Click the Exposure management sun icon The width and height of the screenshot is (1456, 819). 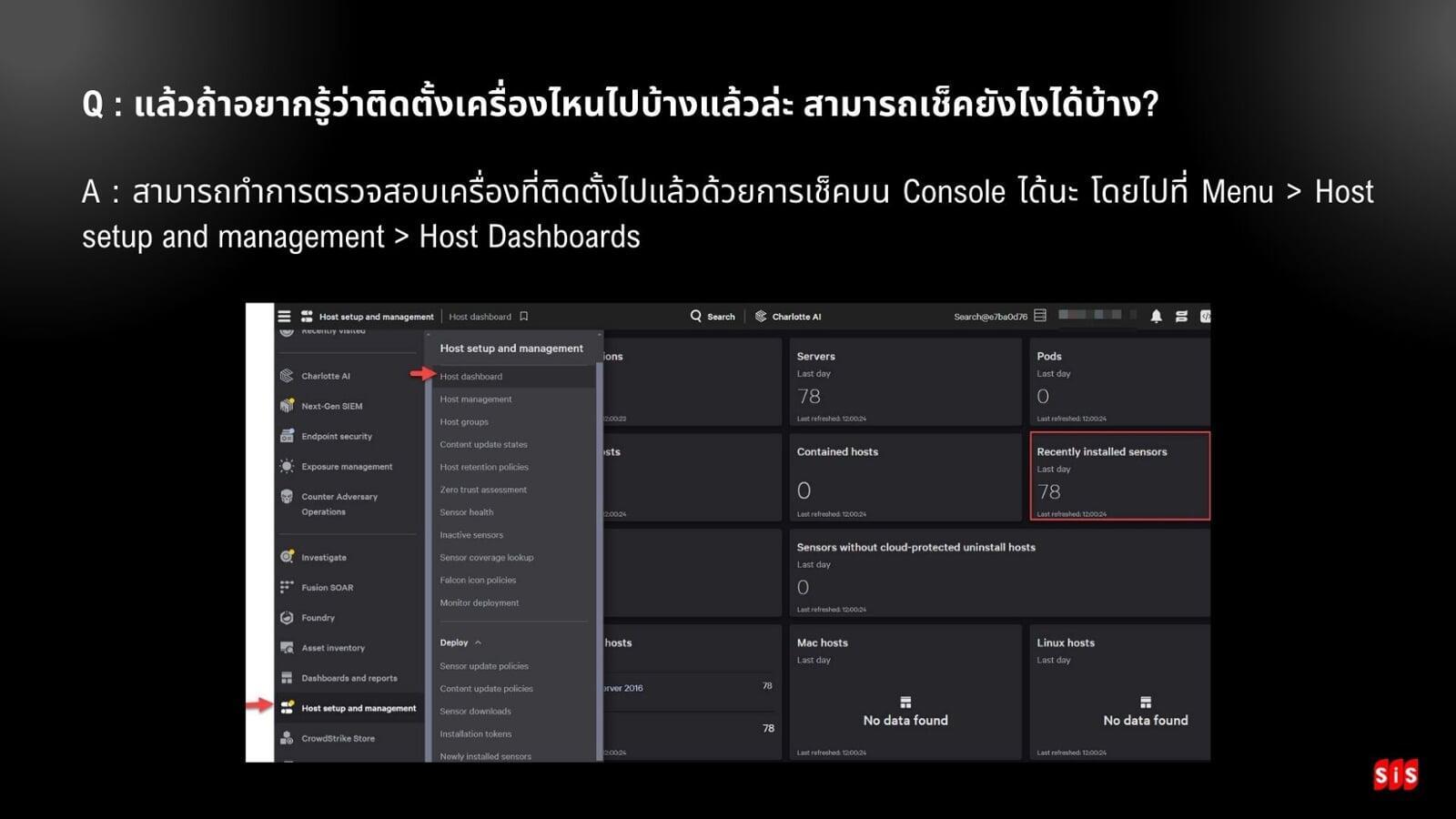(287, 466)
